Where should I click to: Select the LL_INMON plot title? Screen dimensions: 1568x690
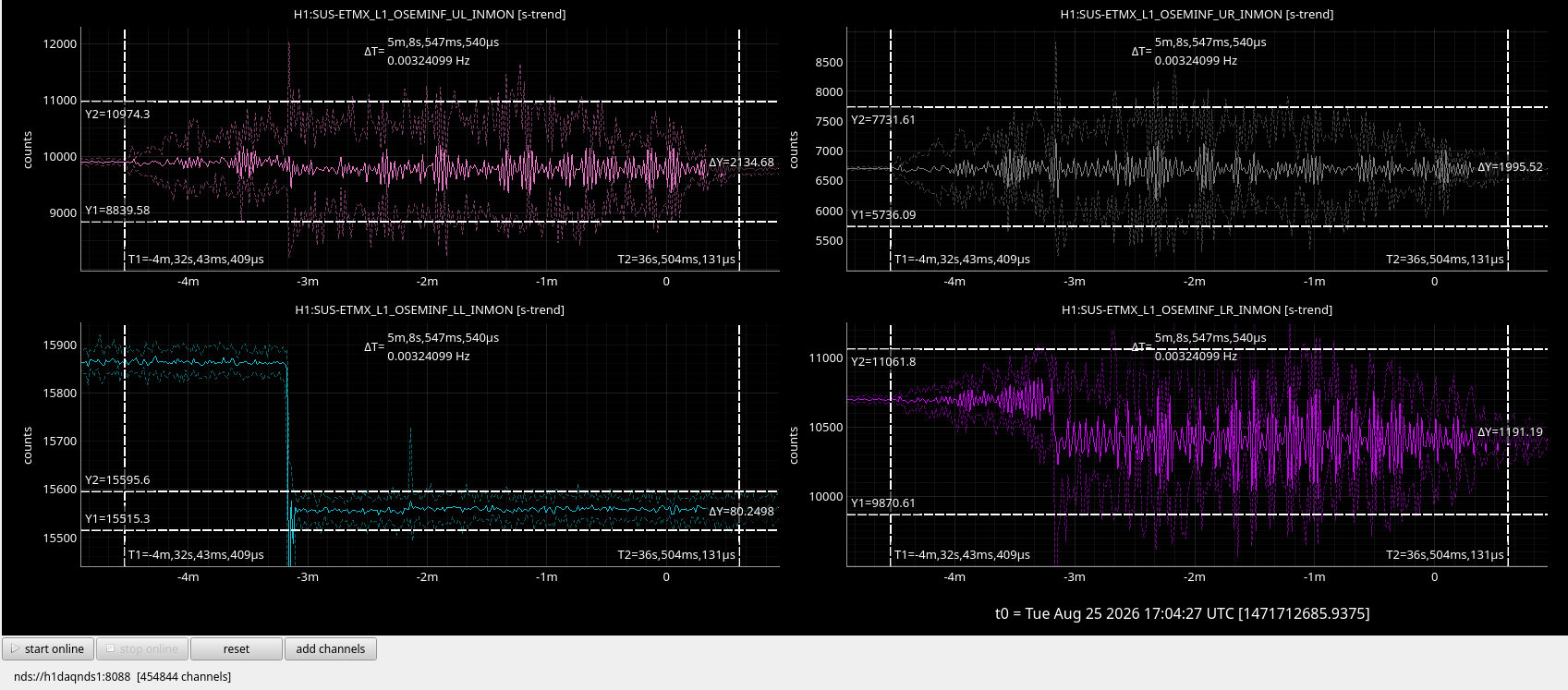tap(430, 309)
